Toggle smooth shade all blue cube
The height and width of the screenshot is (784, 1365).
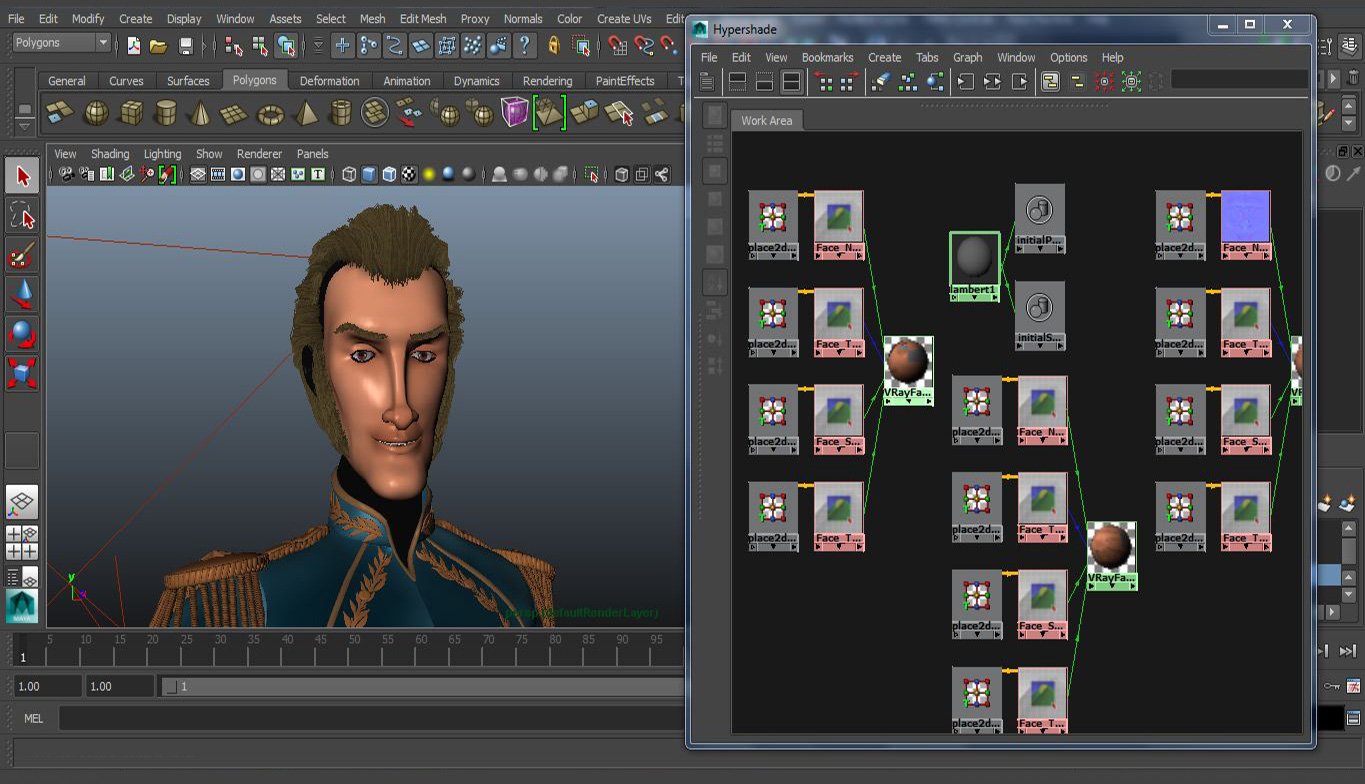369,175
